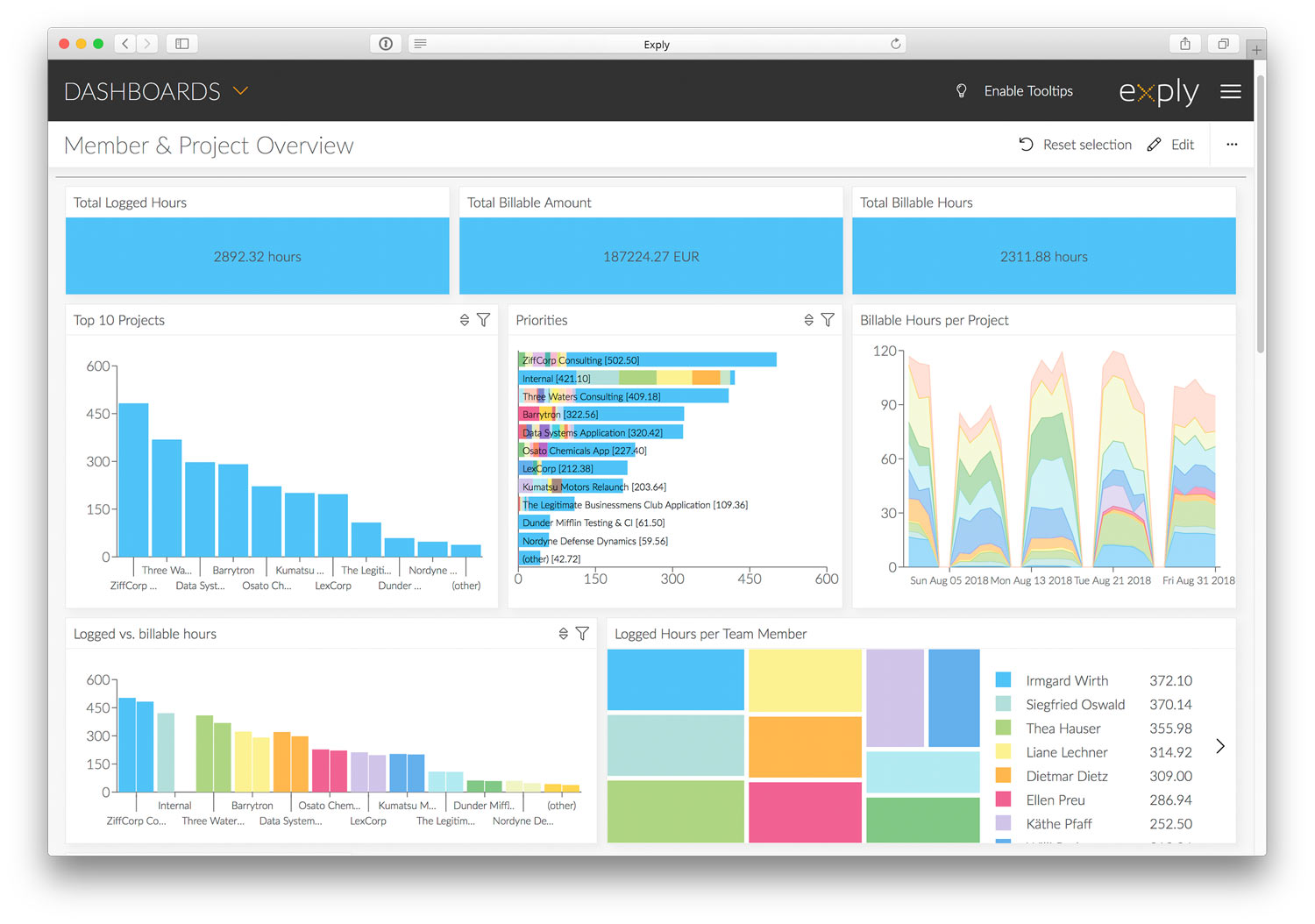Select Data Systems Application [320.42] bar
The width and height of the screenshot is (1315, 924).
[601, 432]
